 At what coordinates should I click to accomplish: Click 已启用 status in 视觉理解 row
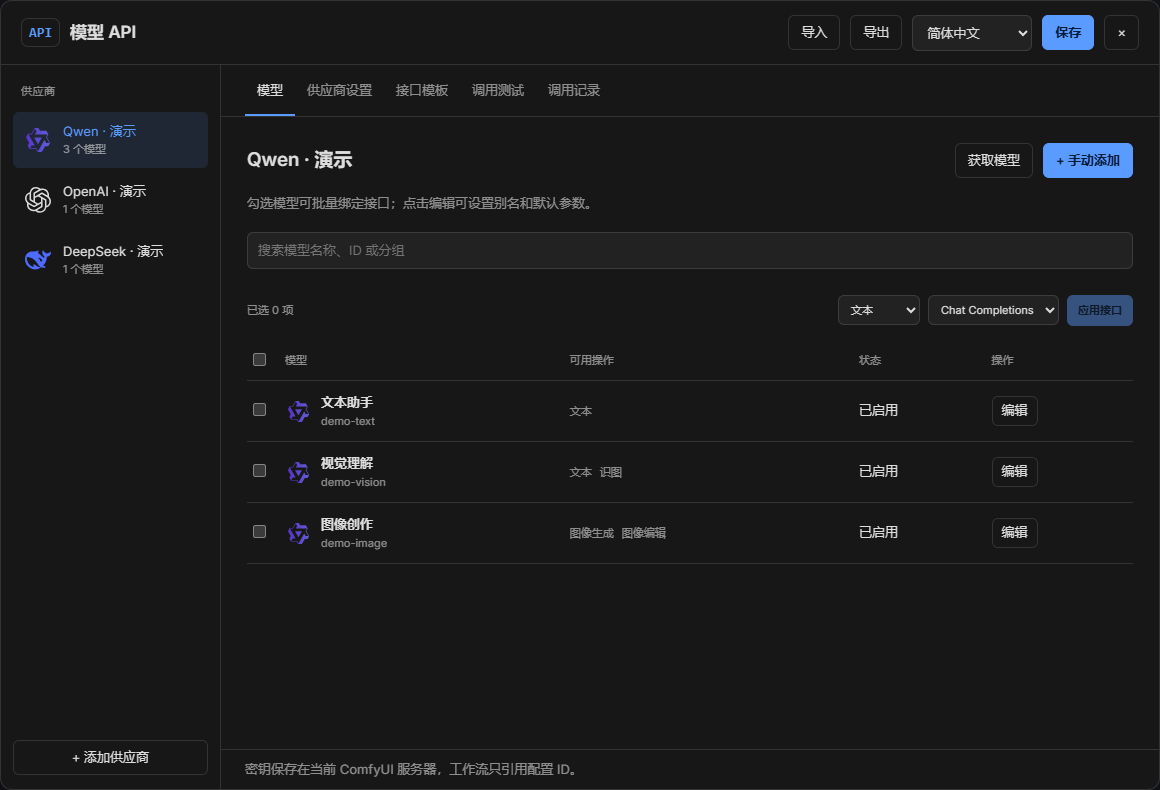click(x=878, y=471)
